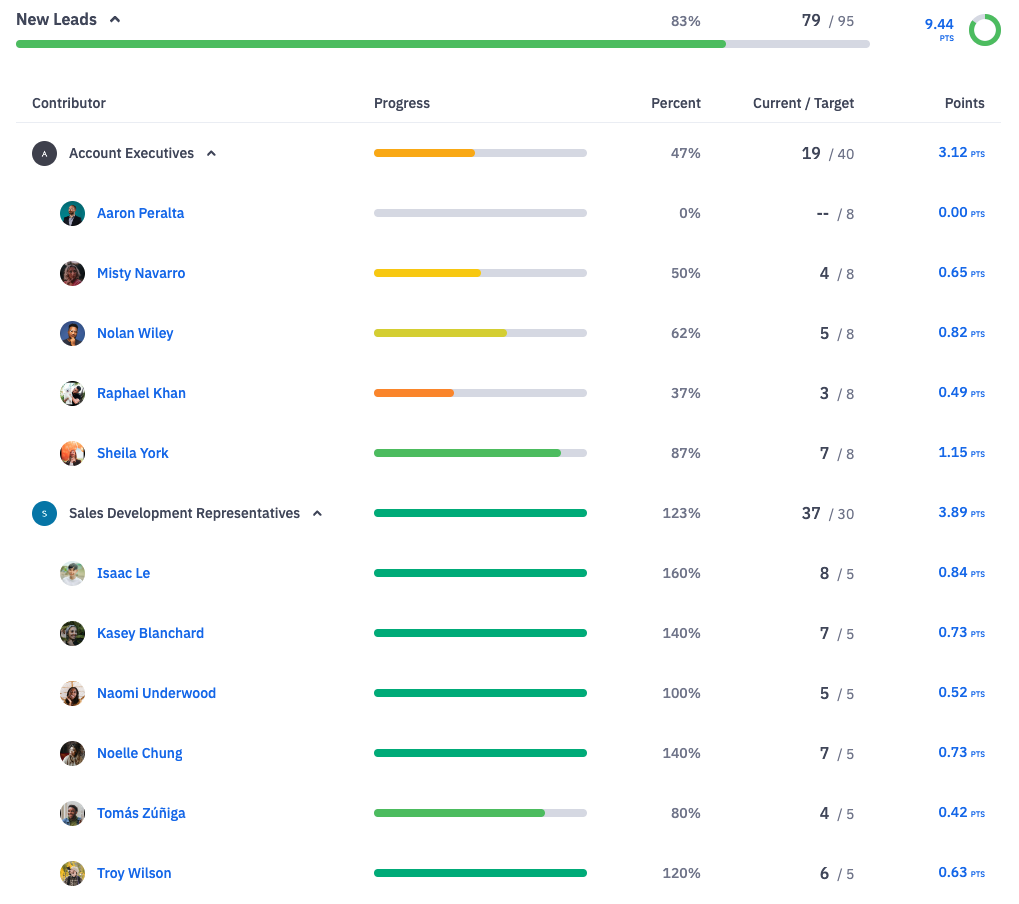Image resolution: width=1019 pixels, height=904 pixels.
Task: Collapse the Account Executives group
Action: [211, 153]
